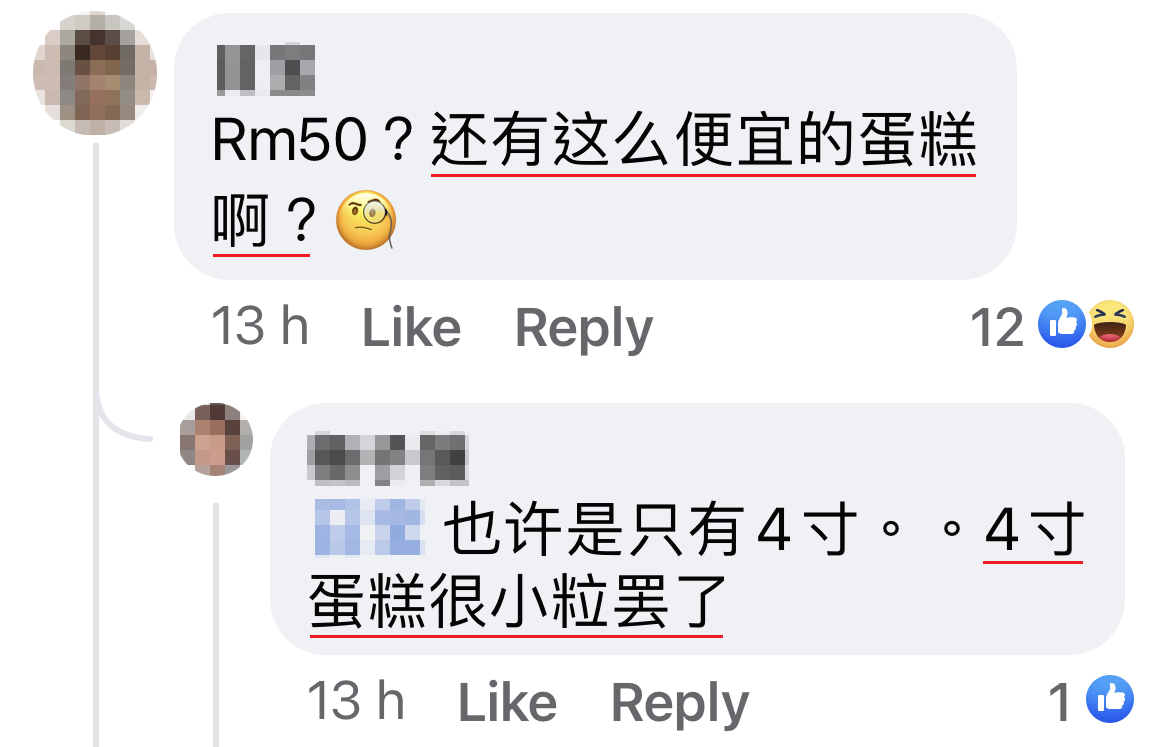Click the thumbs-up icon on the reply
Viewport: 1170px width, 747px height.
1110,699
